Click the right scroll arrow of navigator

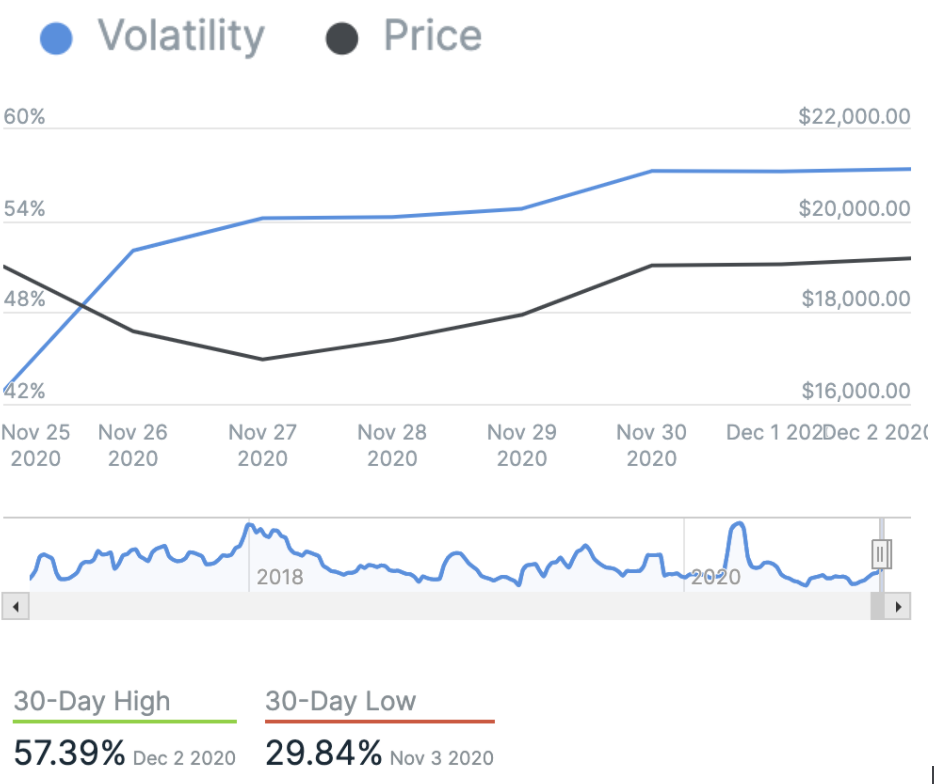pyautogui.click(x=899, y=606)
